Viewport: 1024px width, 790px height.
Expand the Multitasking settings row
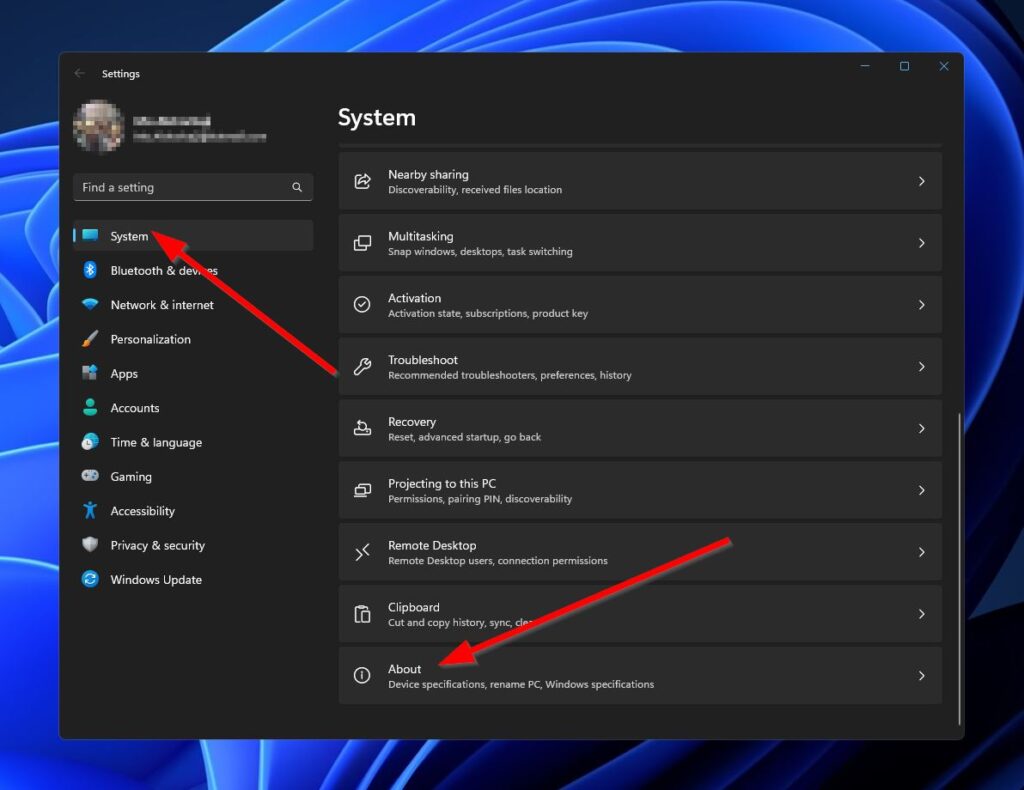point(640,242)
